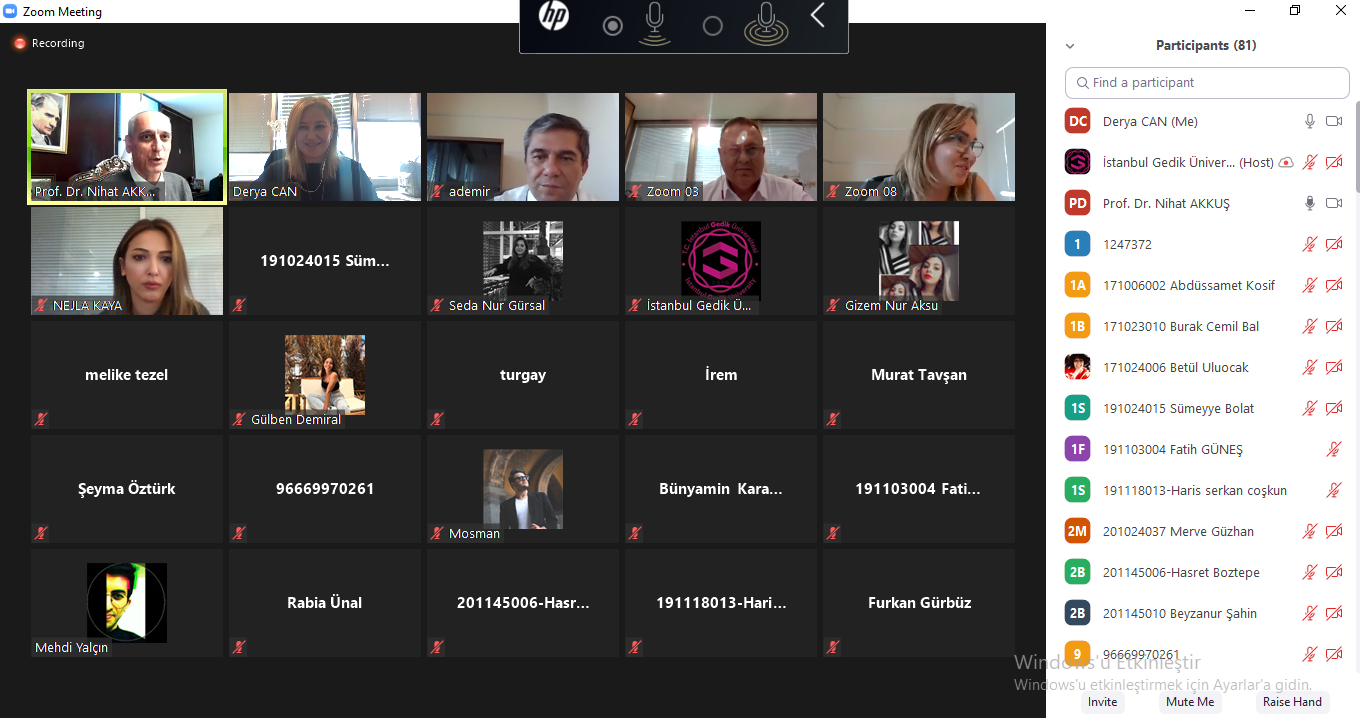1360x718 pixels.
Task: Click İstanbul Gedik Üniversitesi host avatar in list
Action: 1077,162
